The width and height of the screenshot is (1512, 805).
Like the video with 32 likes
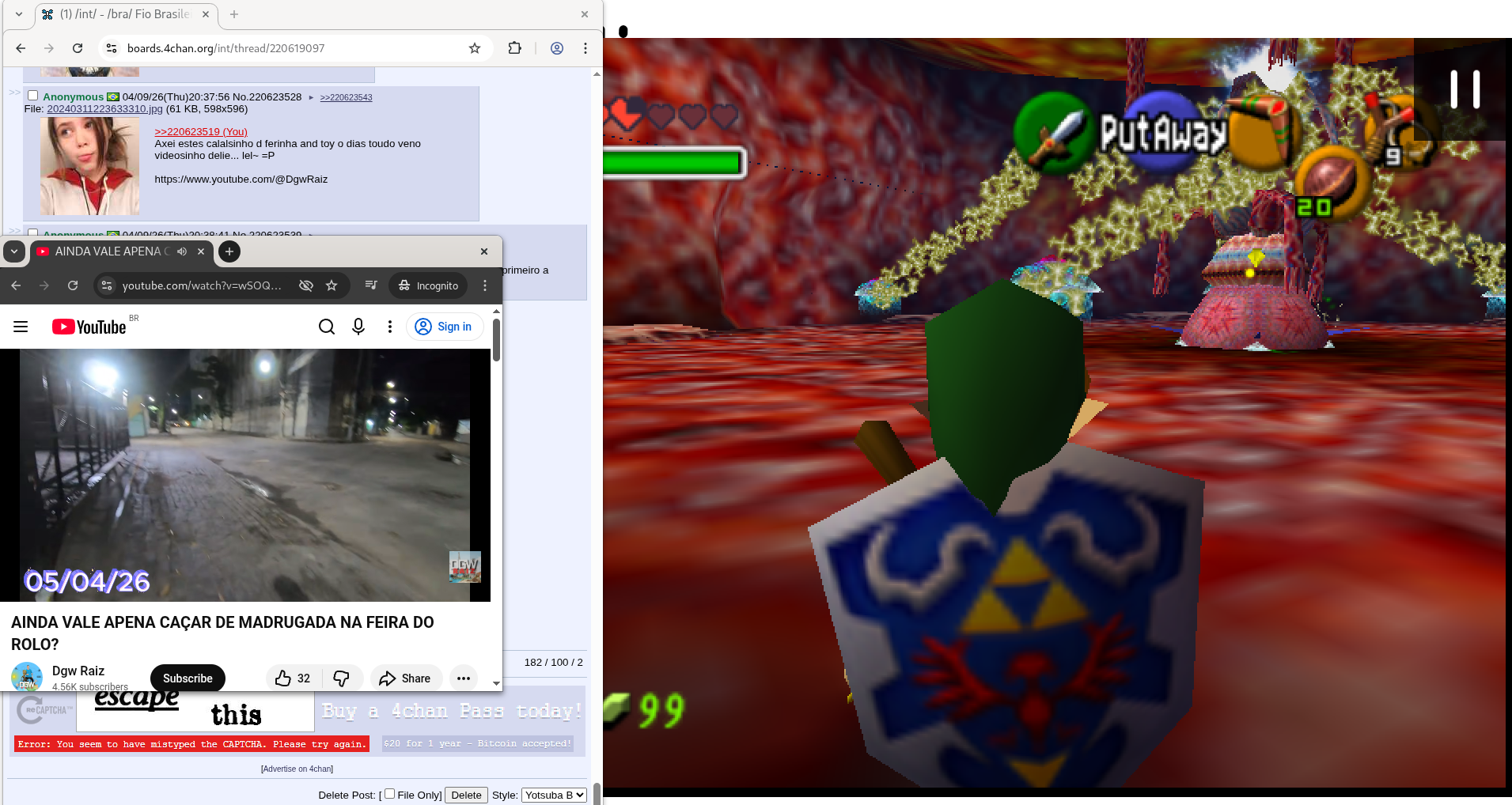click(293, 678)
